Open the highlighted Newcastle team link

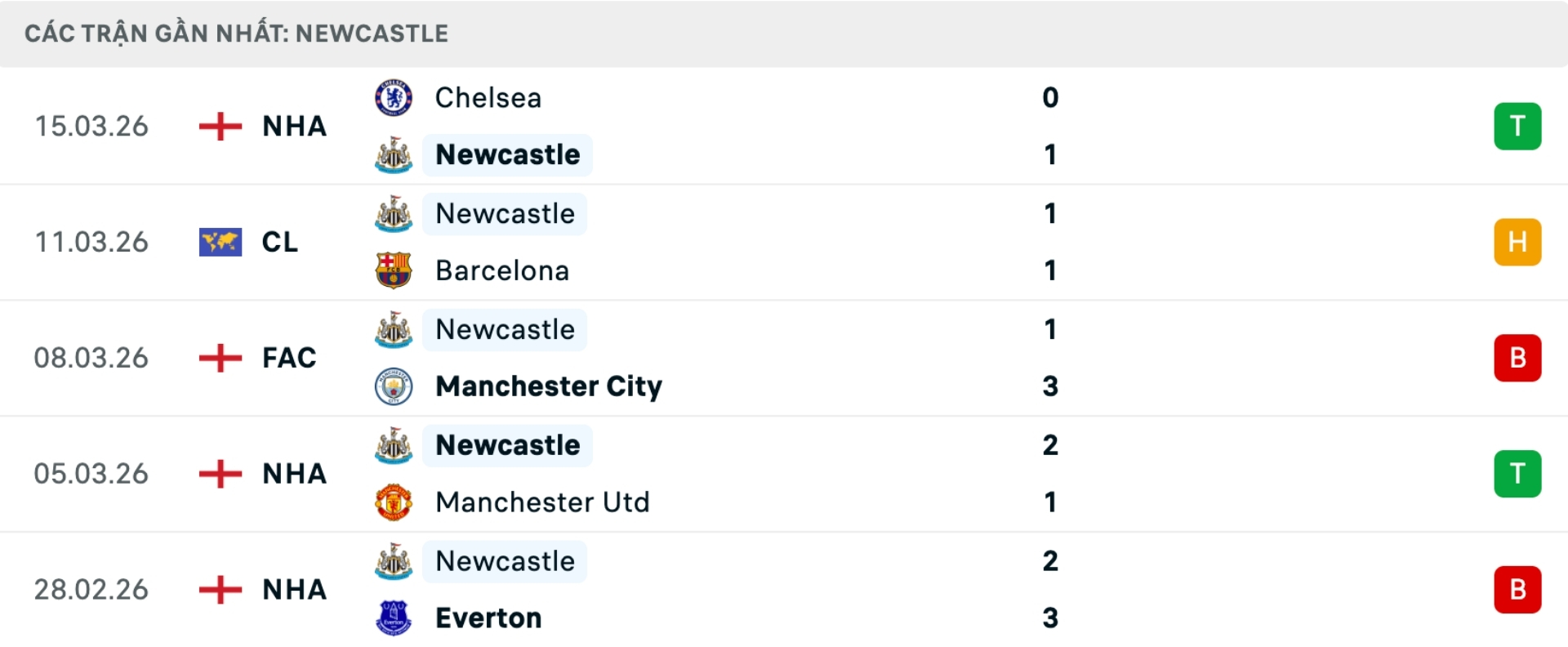coord(507,154)
